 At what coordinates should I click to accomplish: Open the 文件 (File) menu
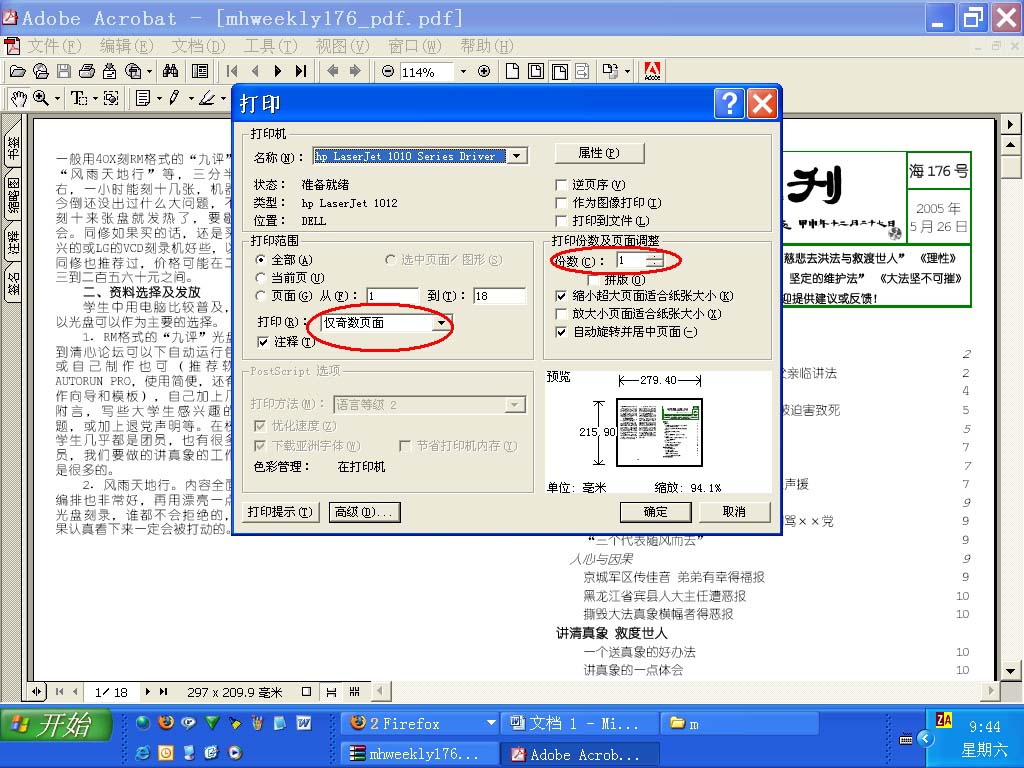click(x=54, y=46)
